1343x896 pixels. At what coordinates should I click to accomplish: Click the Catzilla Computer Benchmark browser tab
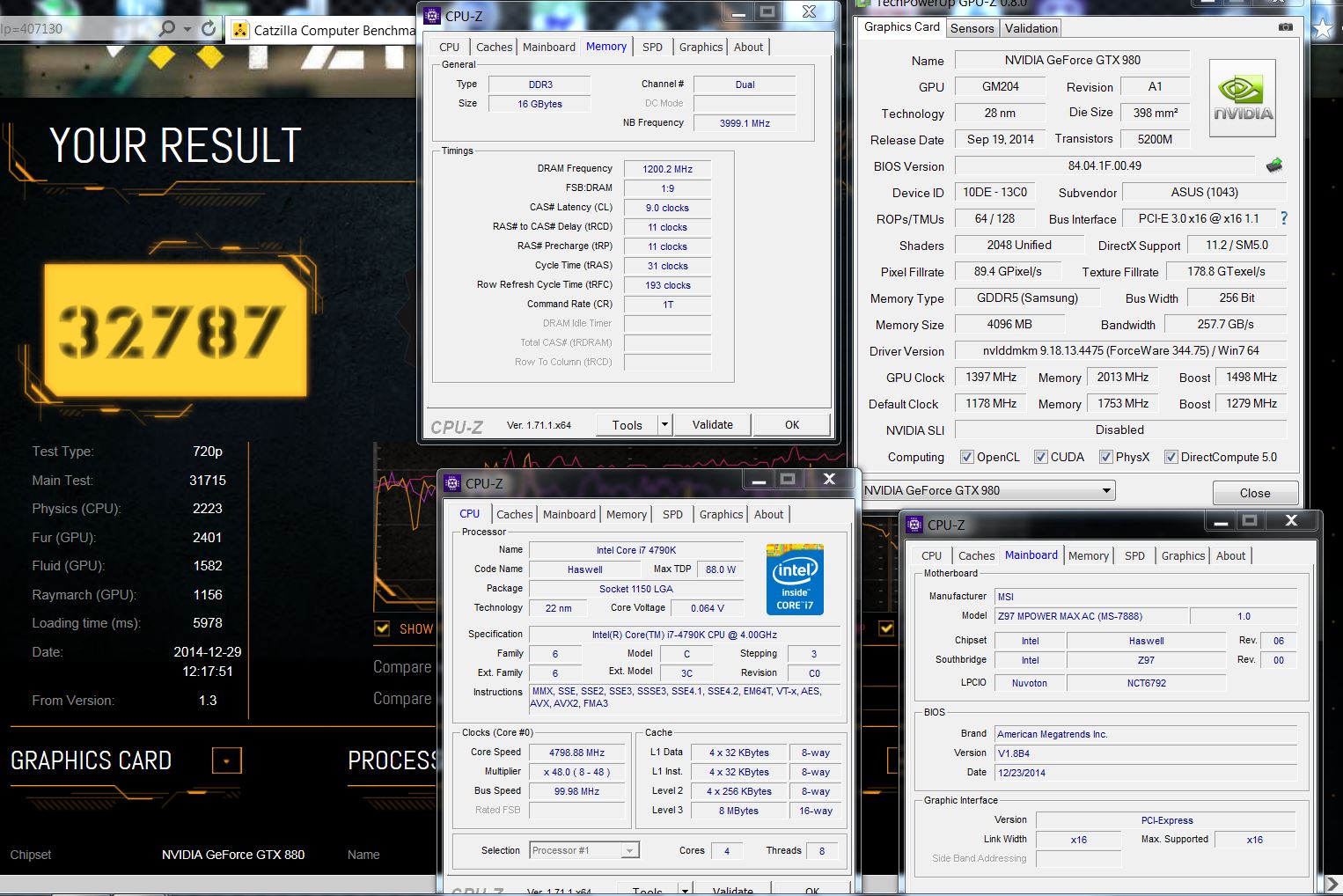(323, 30)
